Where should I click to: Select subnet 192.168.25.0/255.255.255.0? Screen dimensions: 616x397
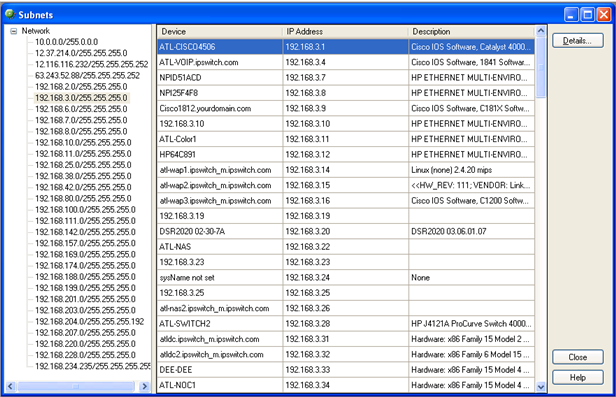click(83, 165)
